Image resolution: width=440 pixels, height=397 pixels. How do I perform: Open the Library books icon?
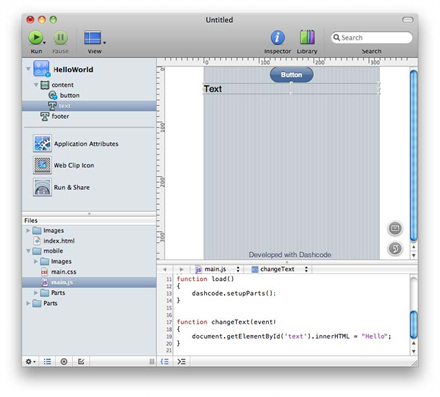(307, 37)
